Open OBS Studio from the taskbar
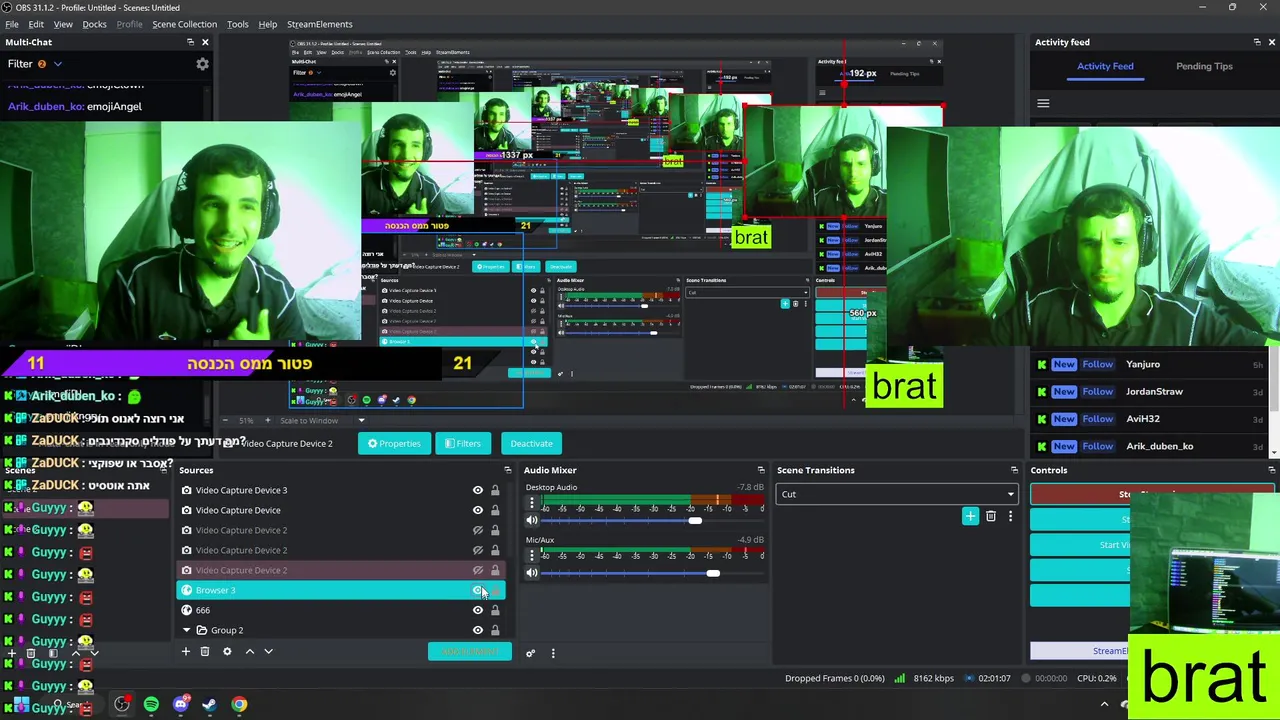The image size is (1280, 720). 122,704
